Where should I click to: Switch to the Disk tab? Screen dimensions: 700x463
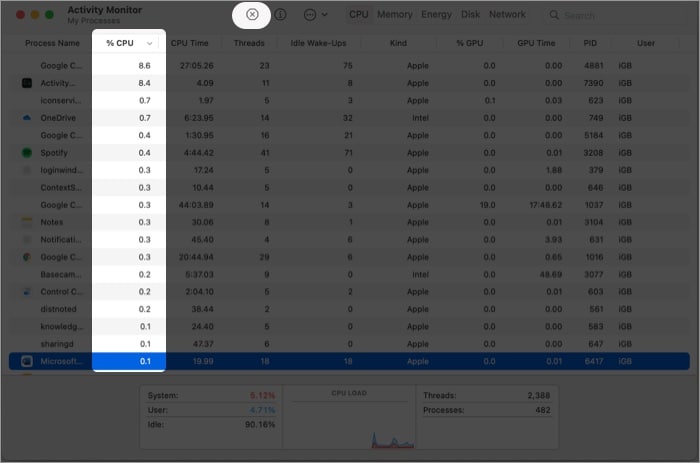(470, 15)
